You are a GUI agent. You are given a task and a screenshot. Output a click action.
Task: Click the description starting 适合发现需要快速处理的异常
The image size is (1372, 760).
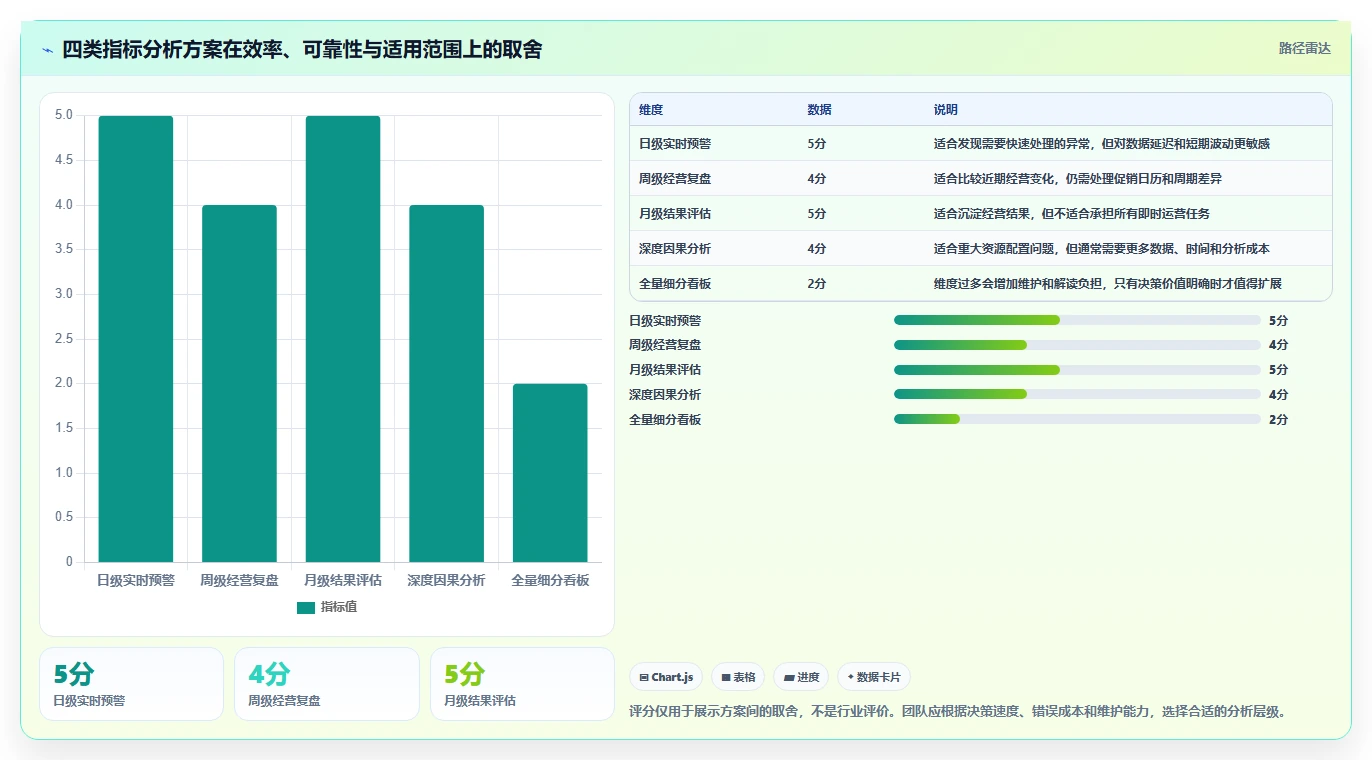1102,144
